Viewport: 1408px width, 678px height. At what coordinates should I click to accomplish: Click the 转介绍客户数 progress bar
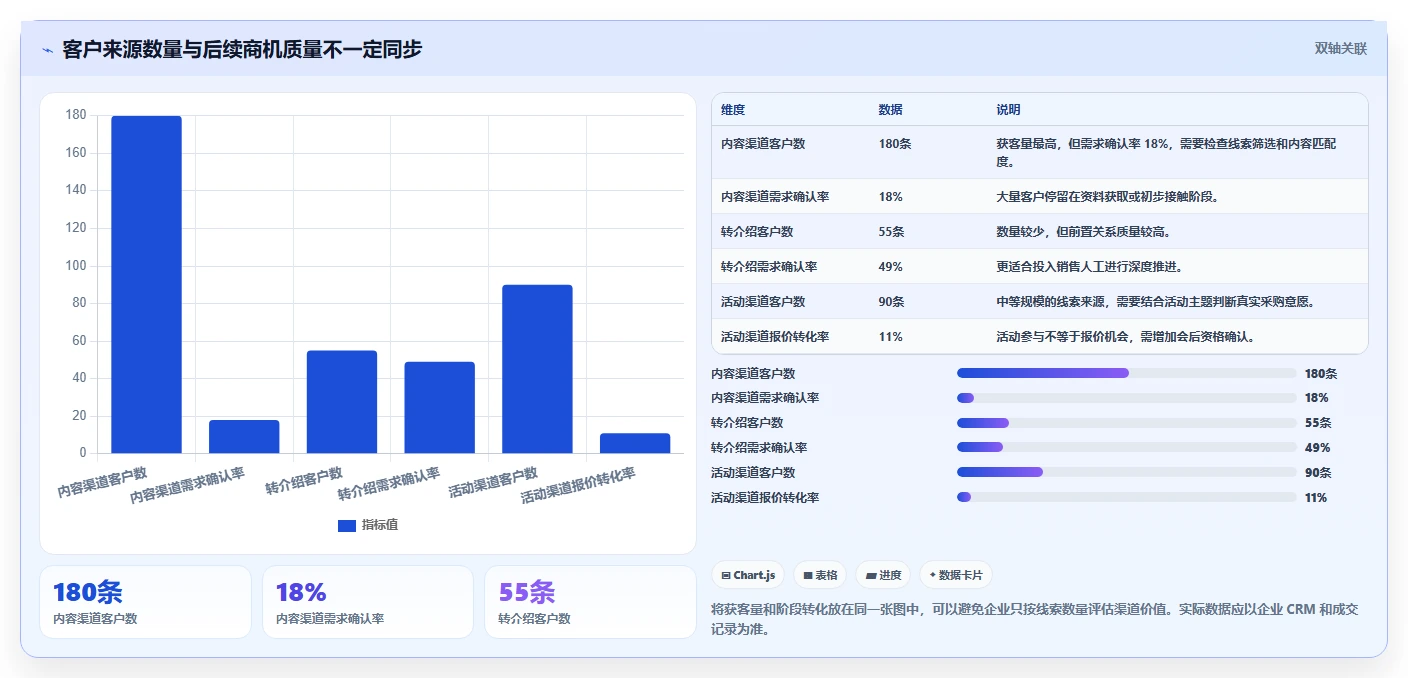click(1126, 423)
